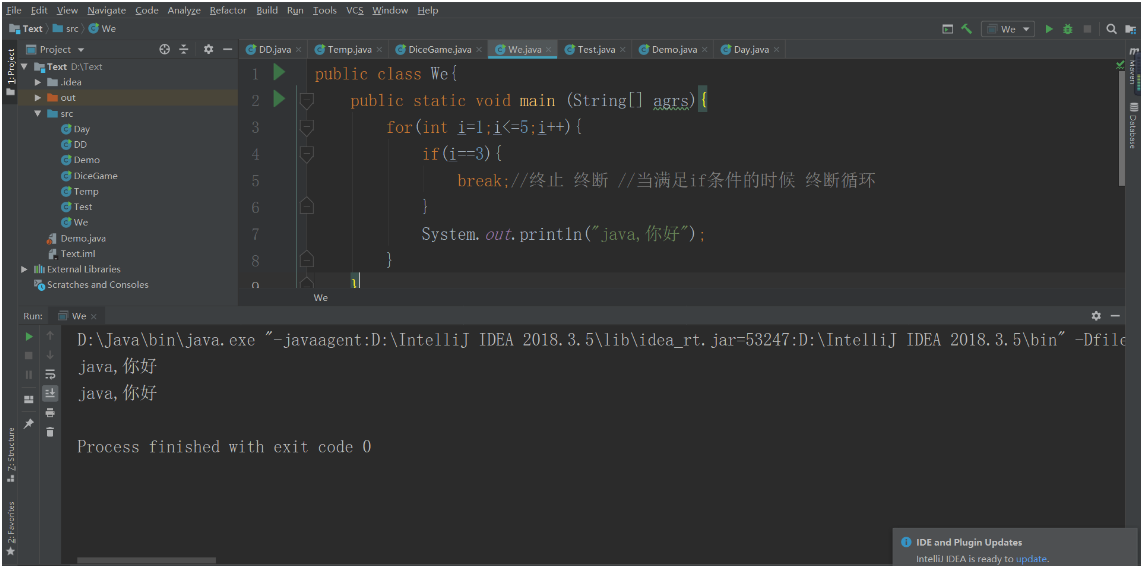Screen dimensions: 1141x566
Task: Click the locate/scroll-from-source target icon in Project panel
Action: coord(164,49)
